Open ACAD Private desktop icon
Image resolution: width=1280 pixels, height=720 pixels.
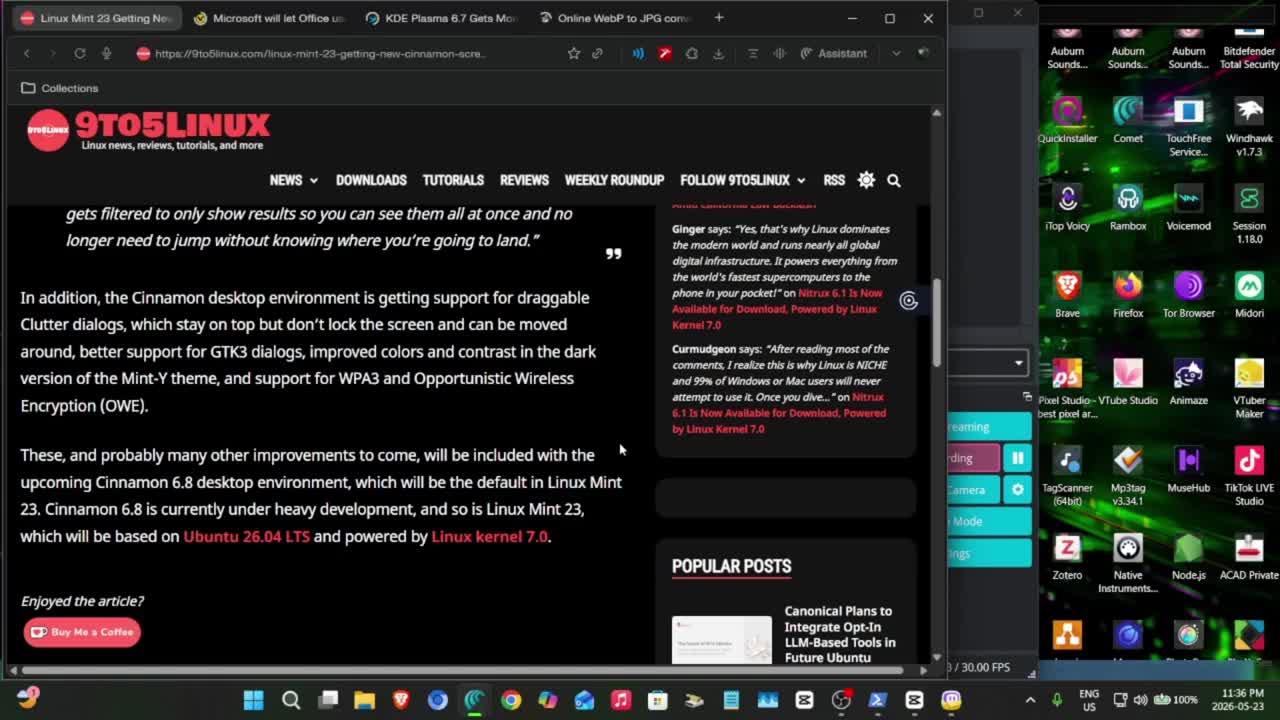coord(1249,557)
